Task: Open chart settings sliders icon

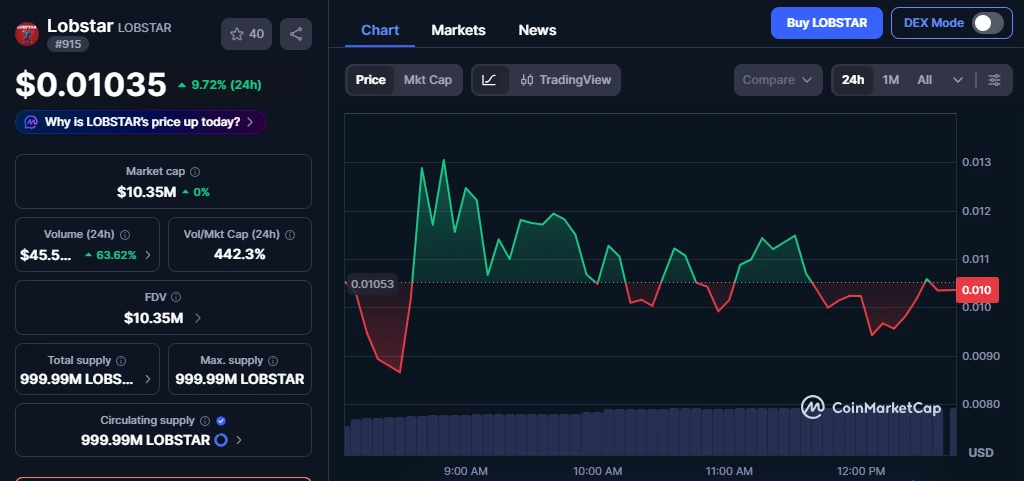Action: click(994, 80)
